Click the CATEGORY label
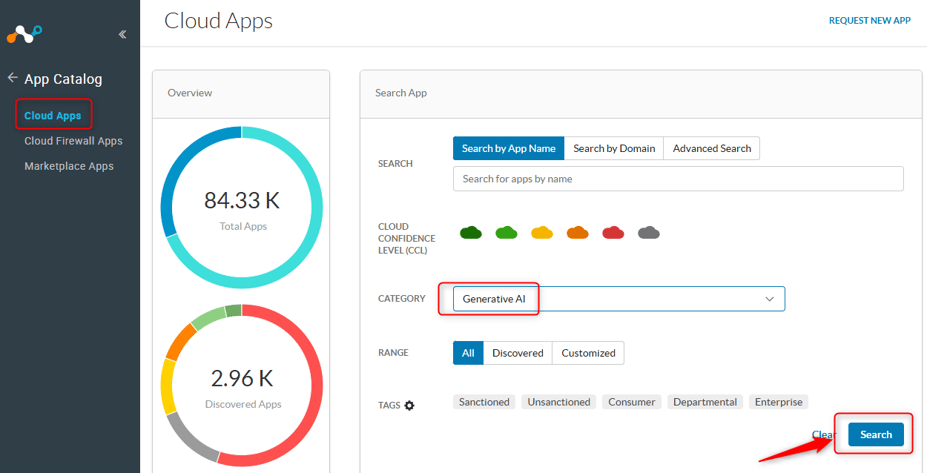This screenshot has height=473, width=927. pos(401,299)
